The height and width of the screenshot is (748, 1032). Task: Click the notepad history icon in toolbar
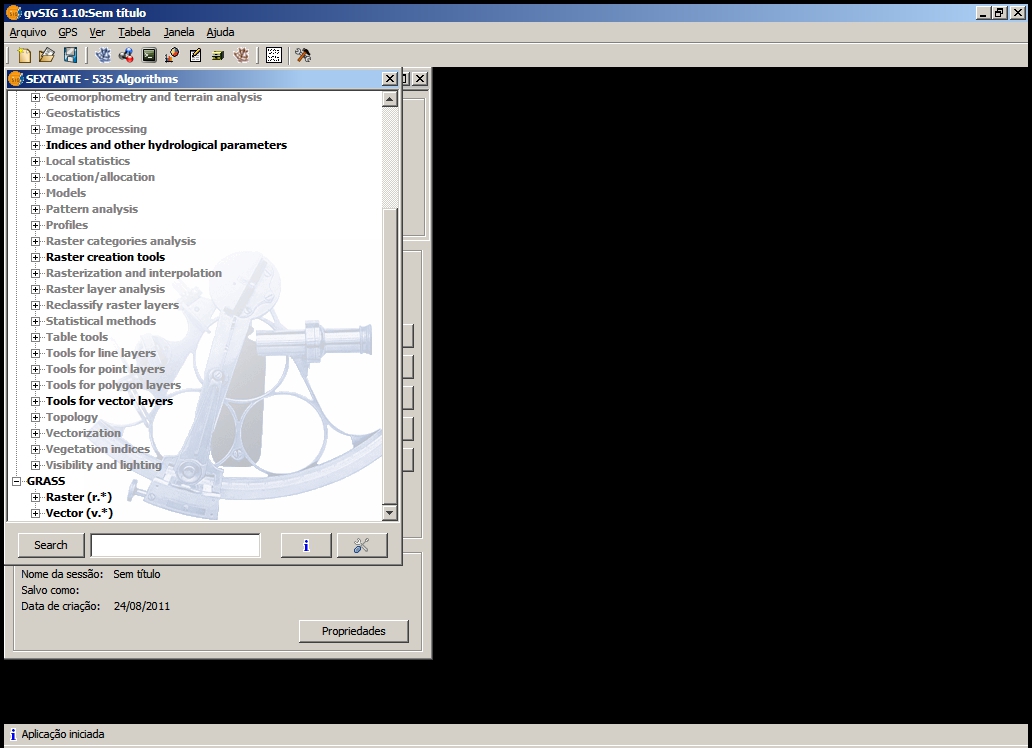pyautogui.click(x=195, y=55)
